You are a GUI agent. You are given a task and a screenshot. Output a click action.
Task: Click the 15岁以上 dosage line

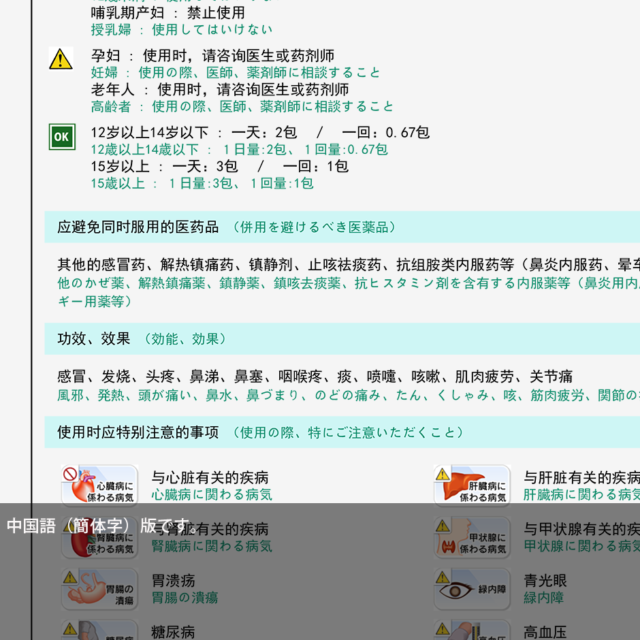coord(219,166)
